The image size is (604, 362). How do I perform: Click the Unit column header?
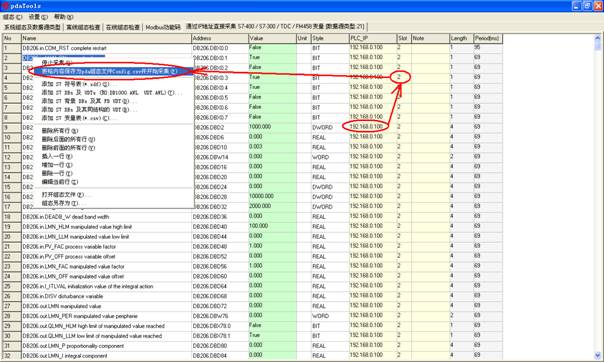click(x=304, y=38)
